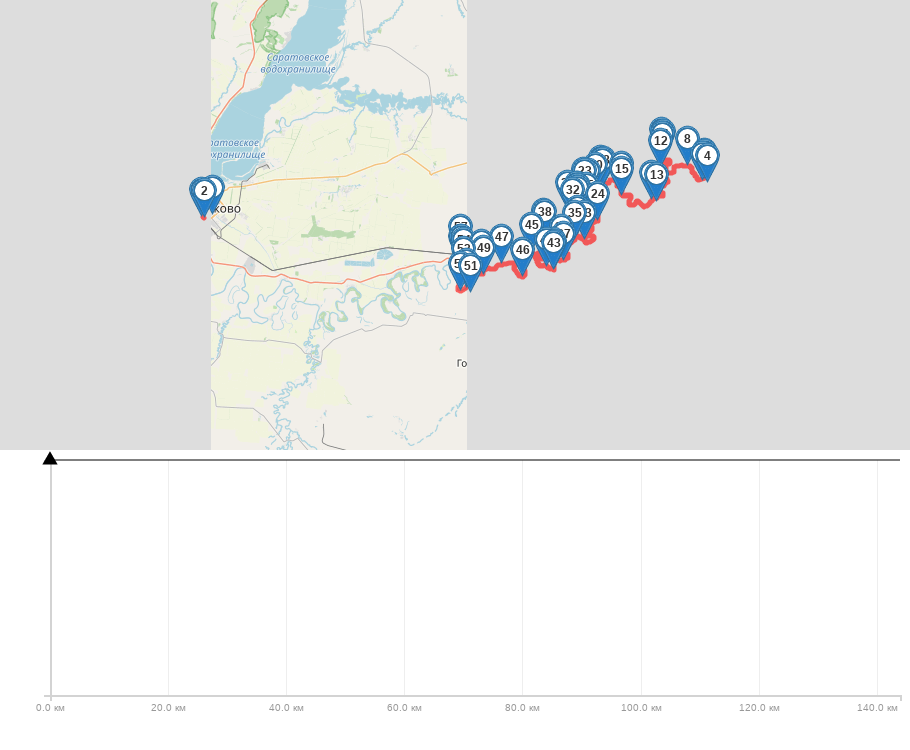Select map marker 45

point(531,225)
